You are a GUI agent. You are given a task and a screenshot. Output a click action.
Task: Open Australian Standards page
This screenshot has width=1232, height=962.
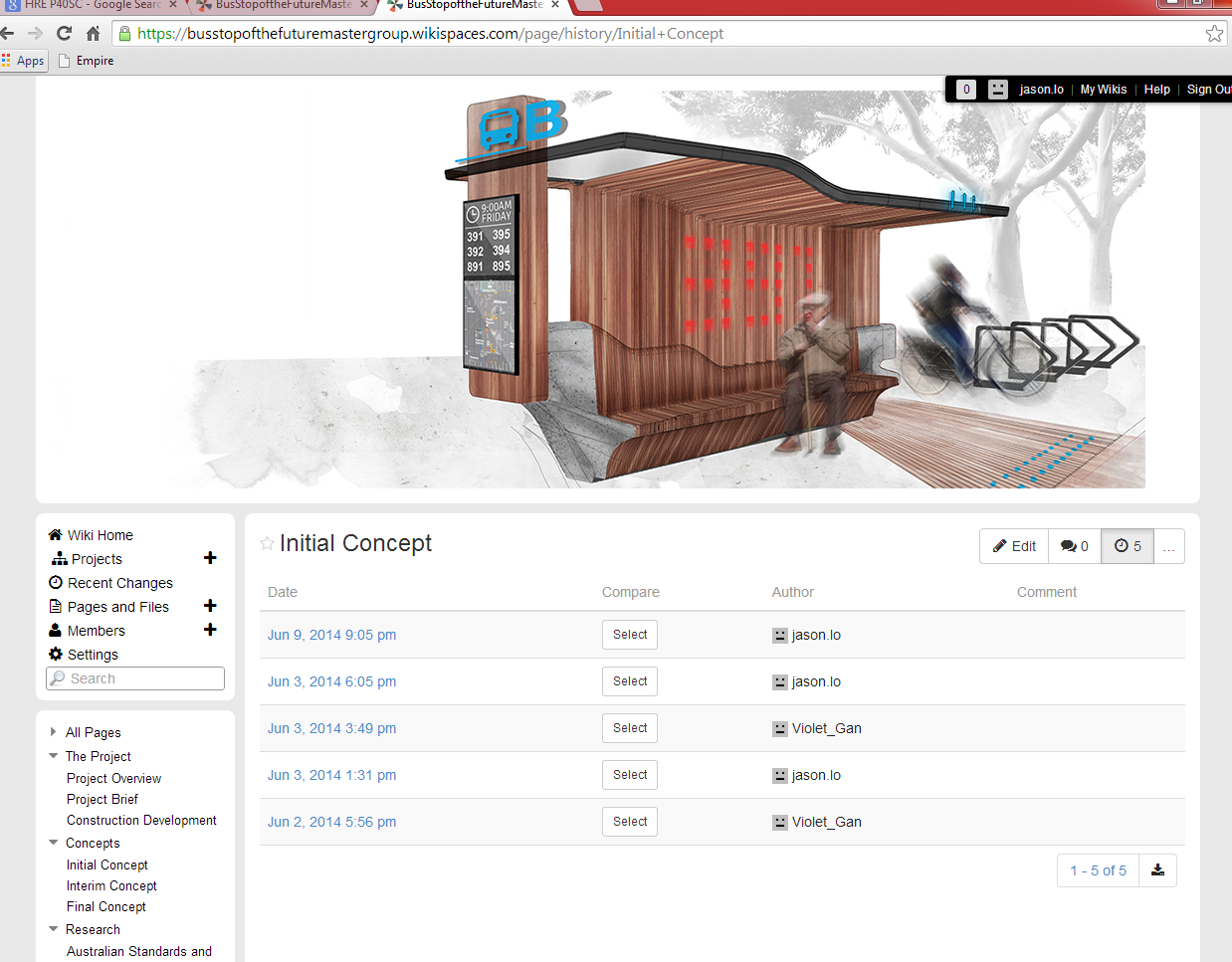point(139,952)
